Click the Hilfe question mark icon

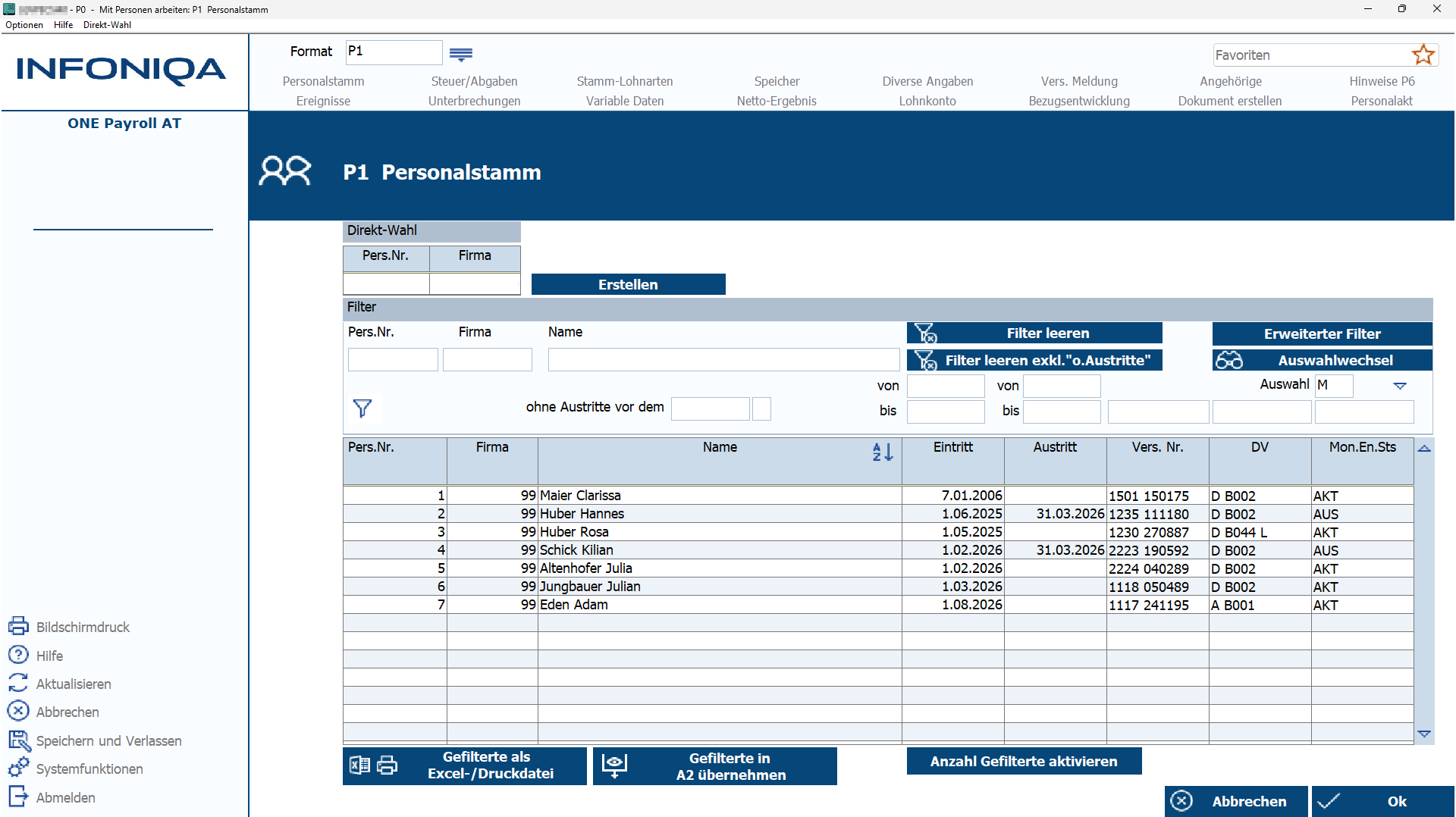(18, 654)
